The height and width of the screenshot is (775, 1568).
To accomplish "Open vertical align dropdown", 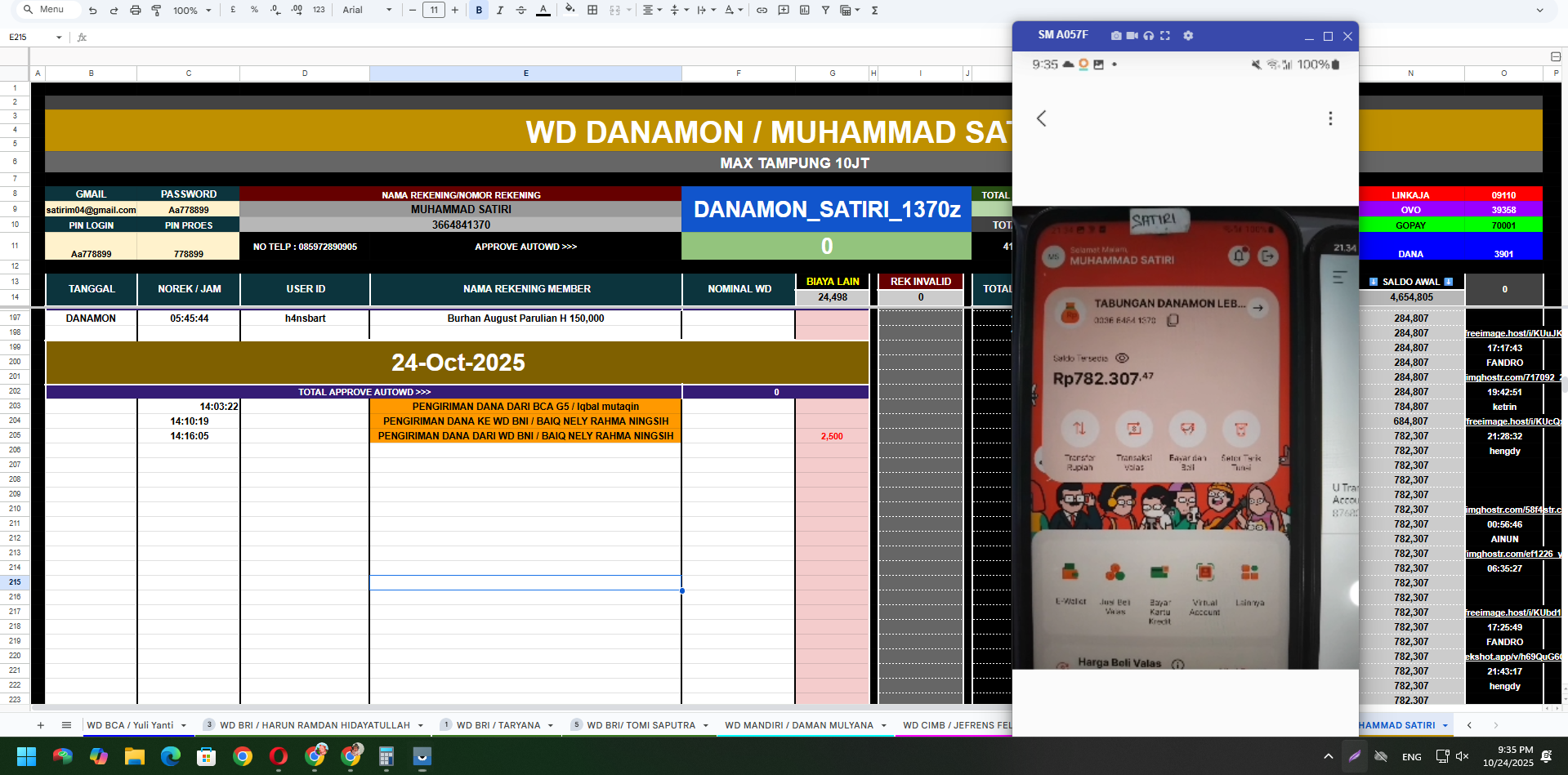I will coord(678,10).
